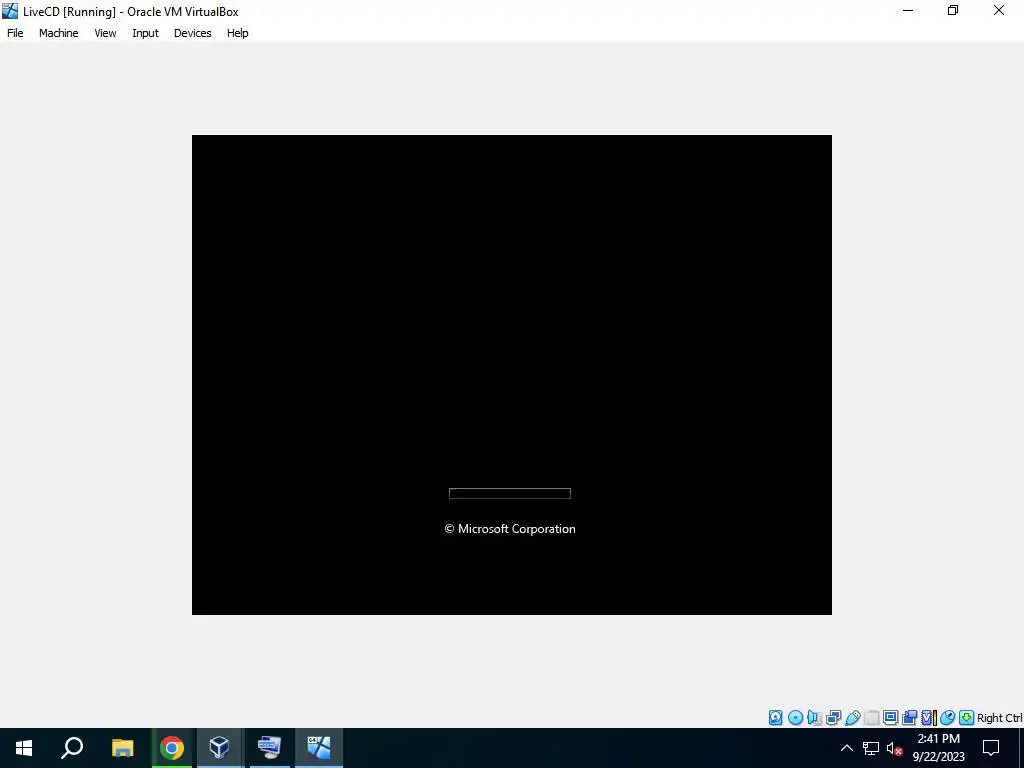
Task: Click the network tray icon
Action: pos(871,748)
